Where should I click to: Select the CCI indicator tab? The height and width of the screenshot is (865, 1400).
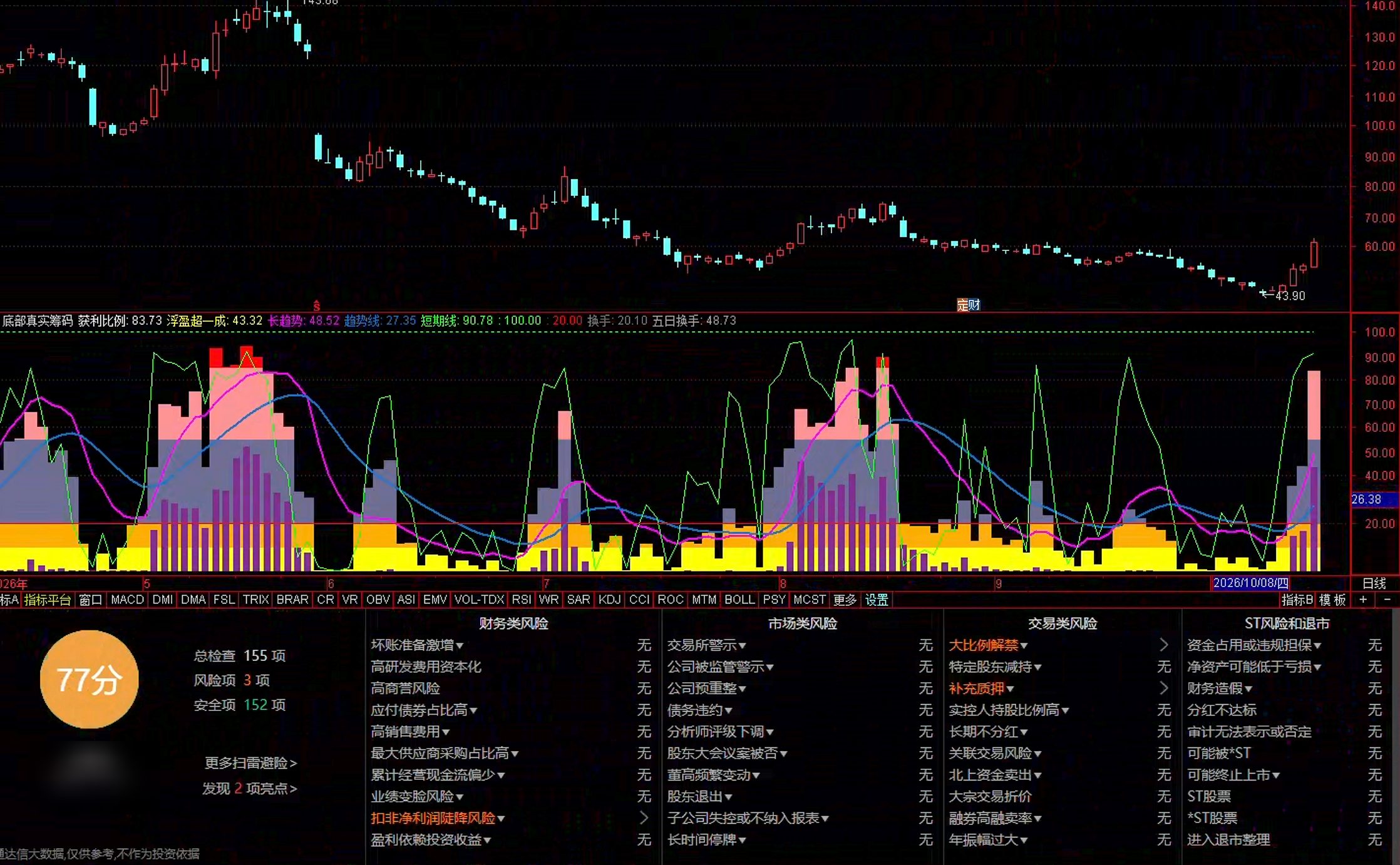tap(639, 600)
